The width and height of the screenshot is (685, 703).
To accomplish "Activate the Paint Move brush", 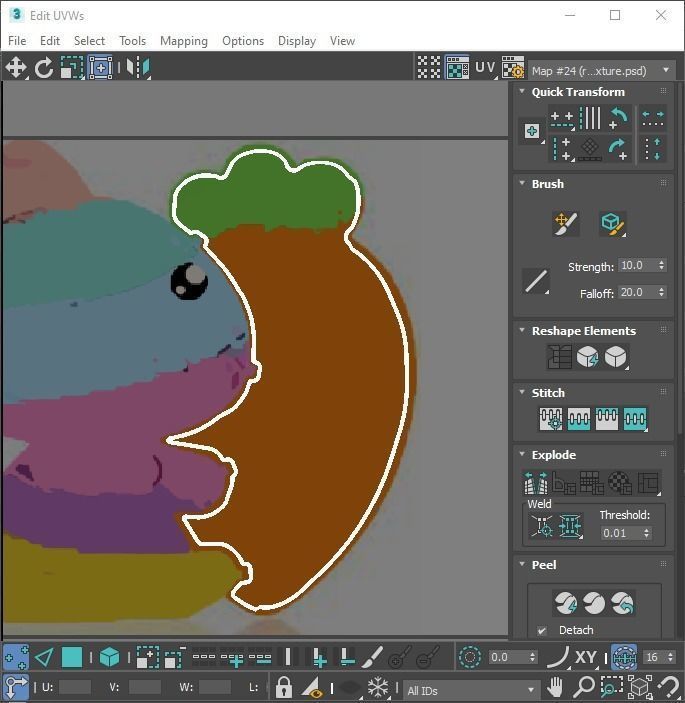I will point(566,223).
